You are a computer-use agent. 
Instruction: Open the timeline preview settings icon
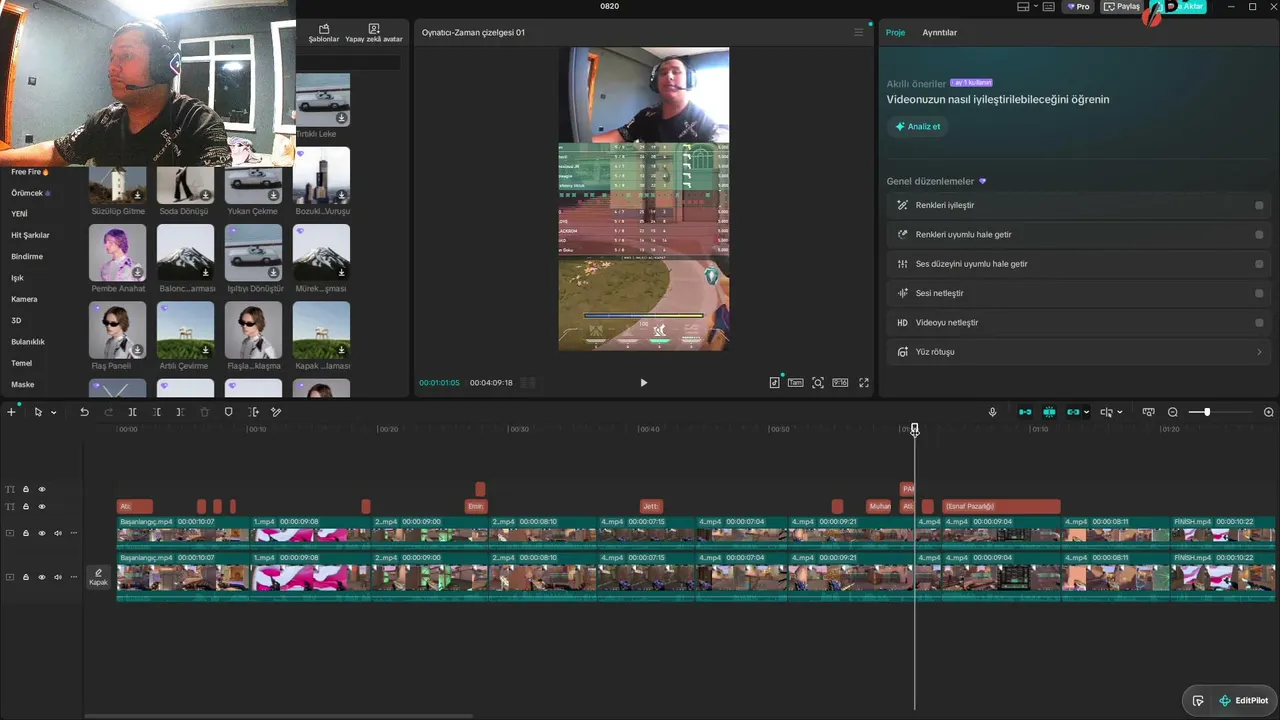(x=1148, y=412)
